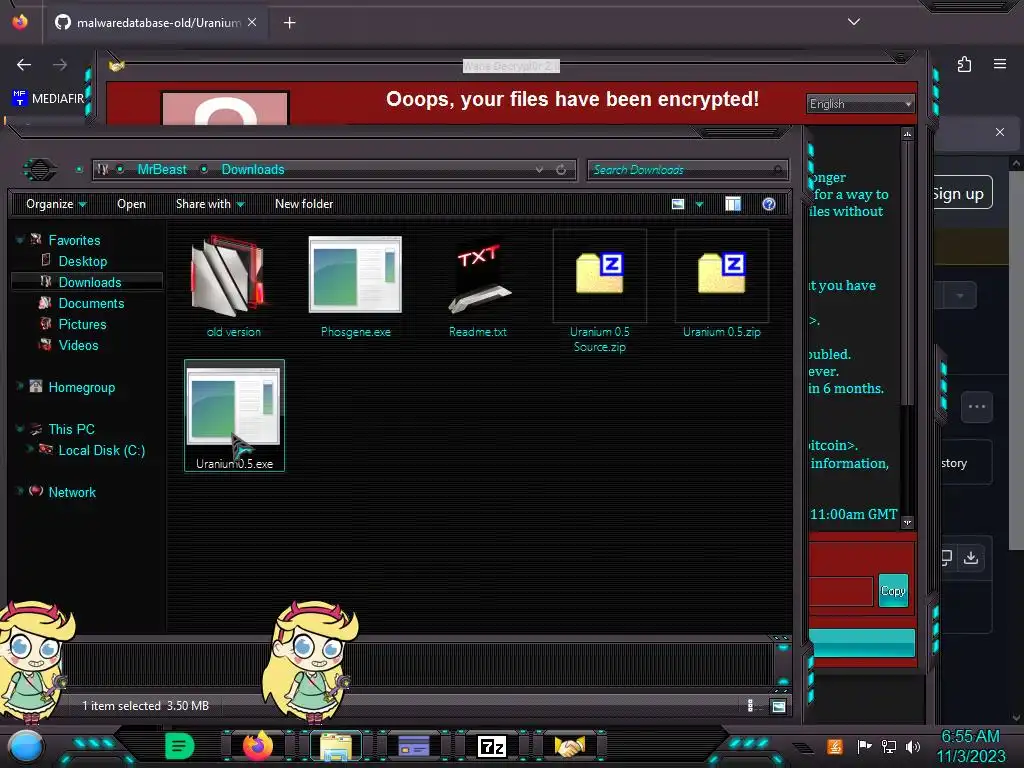Select the Readme.txt file

pyautogui.click(x=478, y=287)
